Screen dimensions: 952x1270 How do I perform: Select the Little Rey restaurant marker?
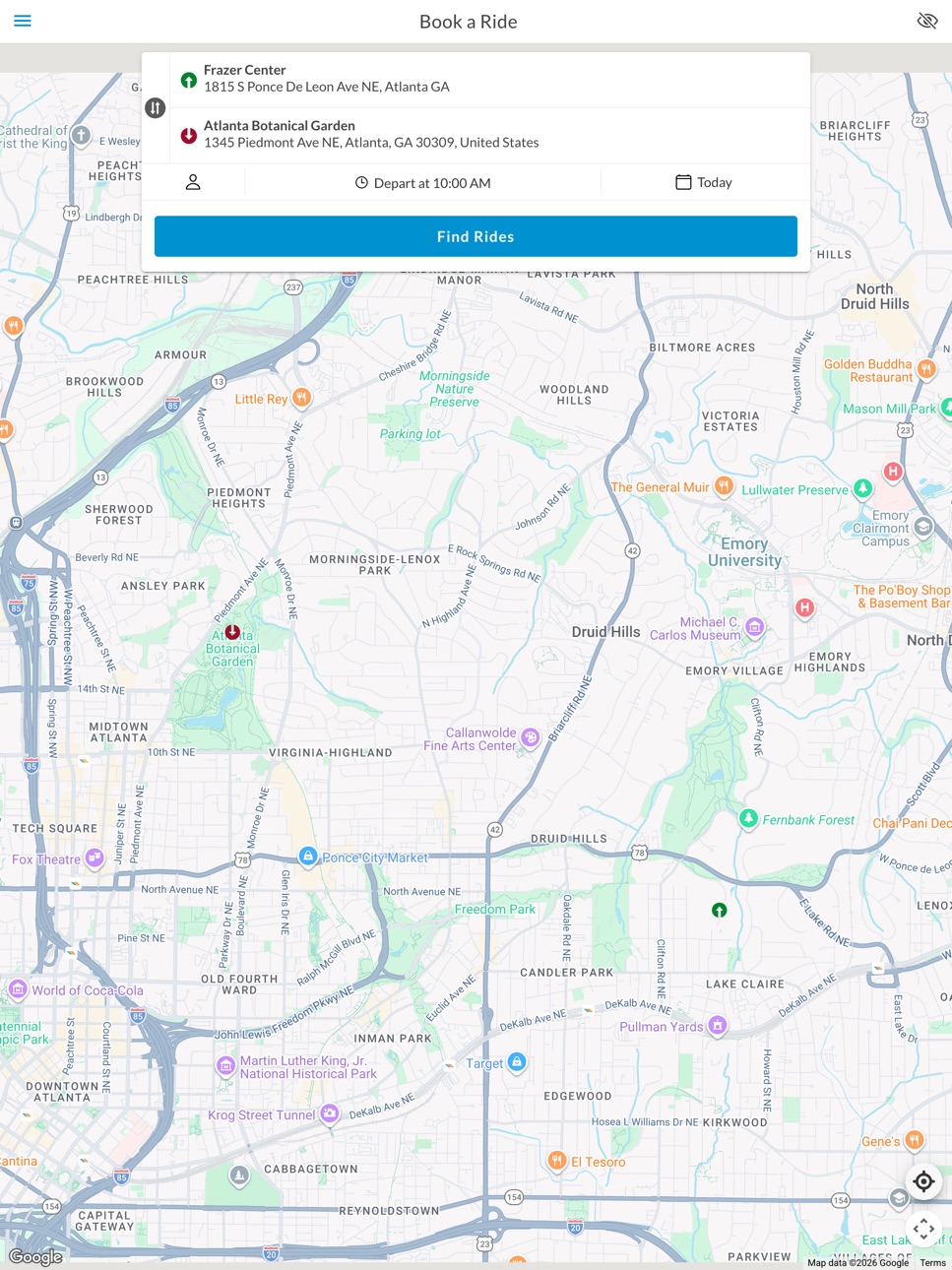tap(302, 398)
